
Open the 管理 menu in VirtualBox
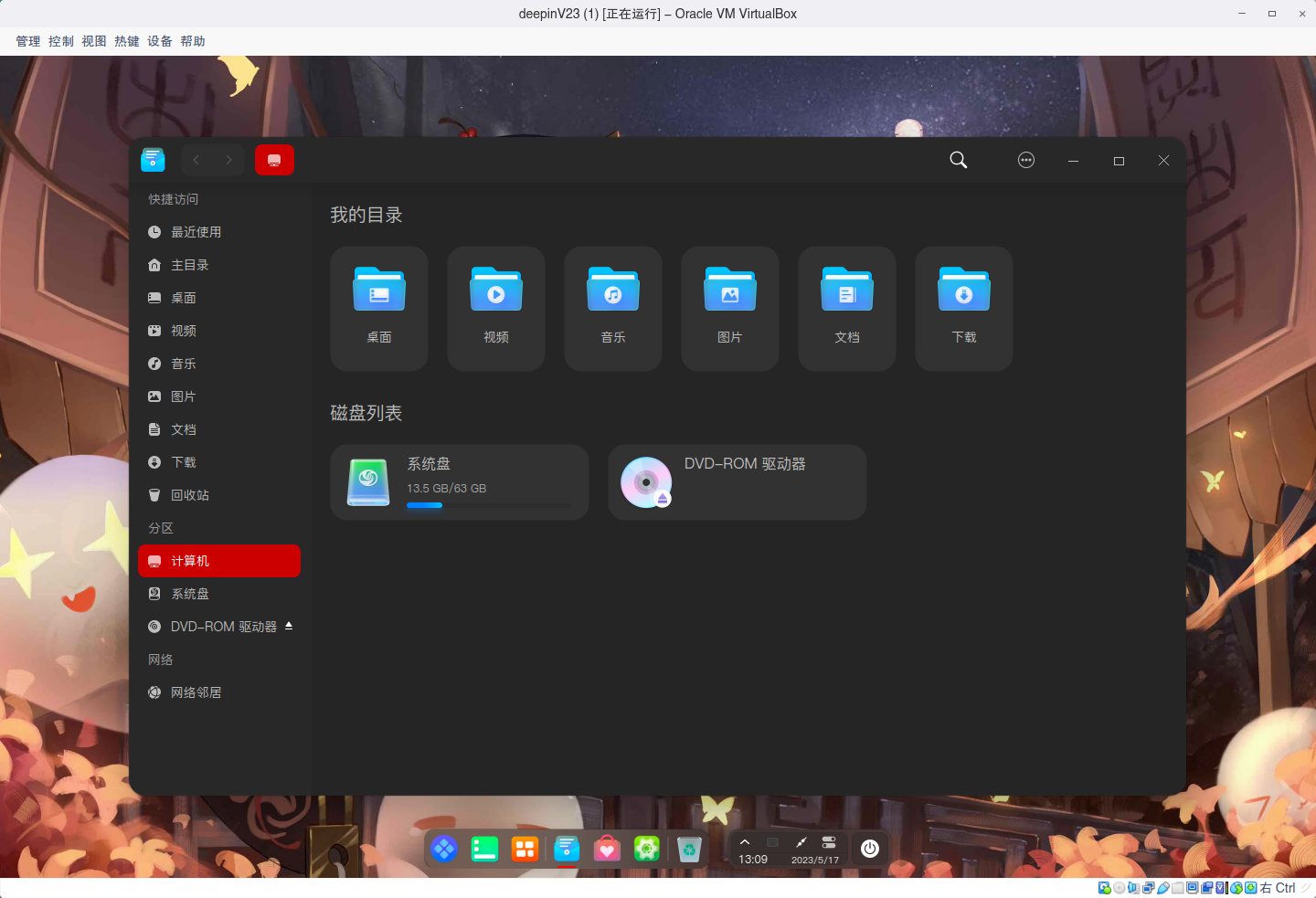tap(28, 41)
